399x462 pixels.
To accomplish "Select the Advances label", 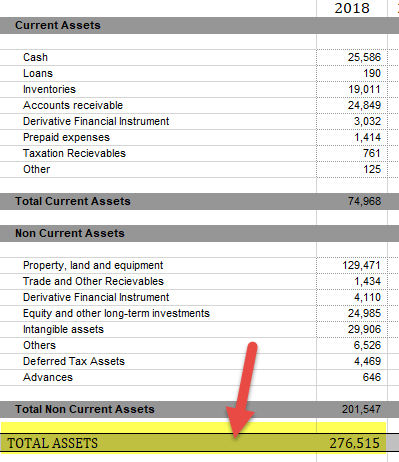I will pos(48,377).
